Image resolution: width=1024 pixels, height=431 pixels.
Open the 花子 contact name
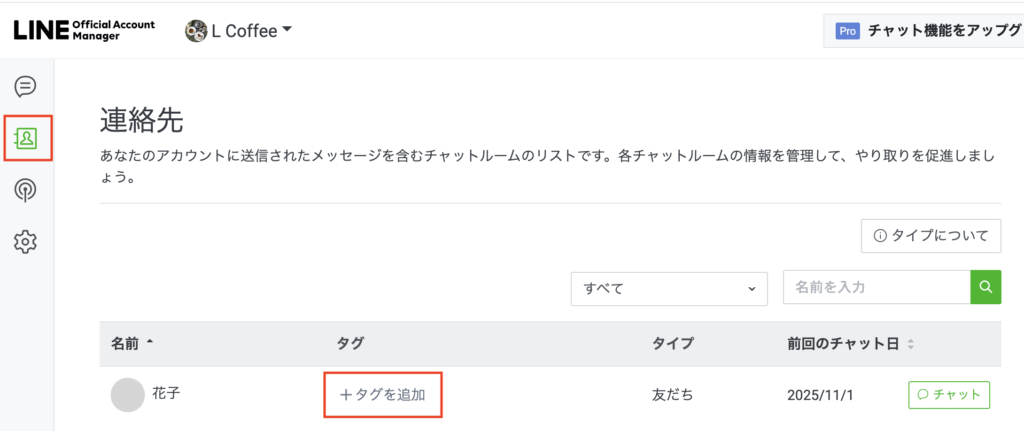(x=166, y=394)
